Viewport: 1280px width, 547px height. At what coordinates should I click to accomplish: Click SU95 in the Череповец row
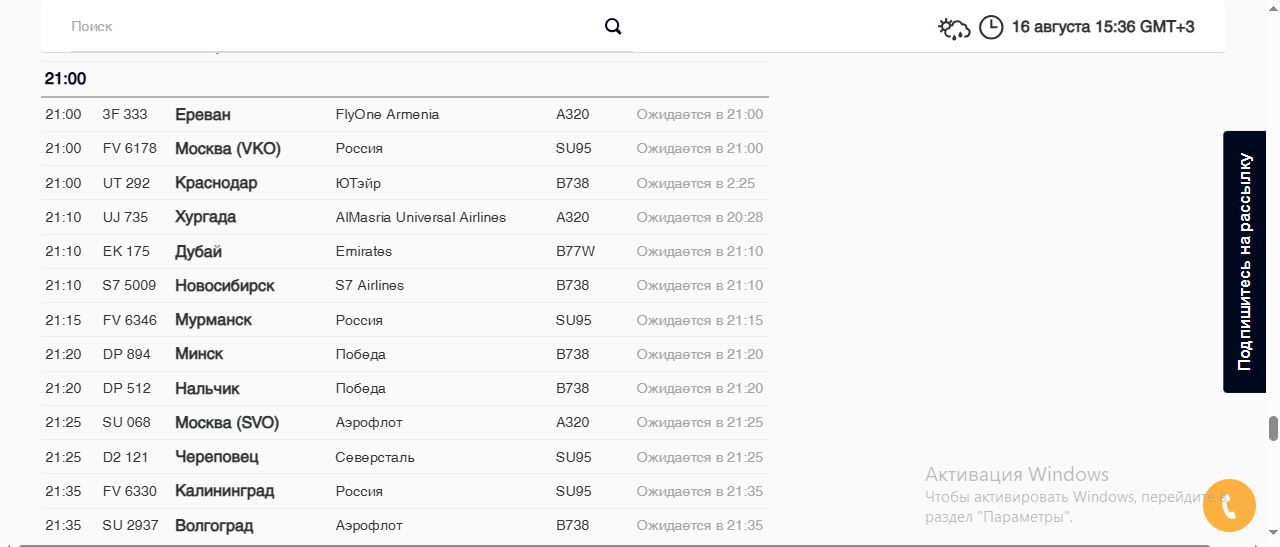click(x=574, y=457)
